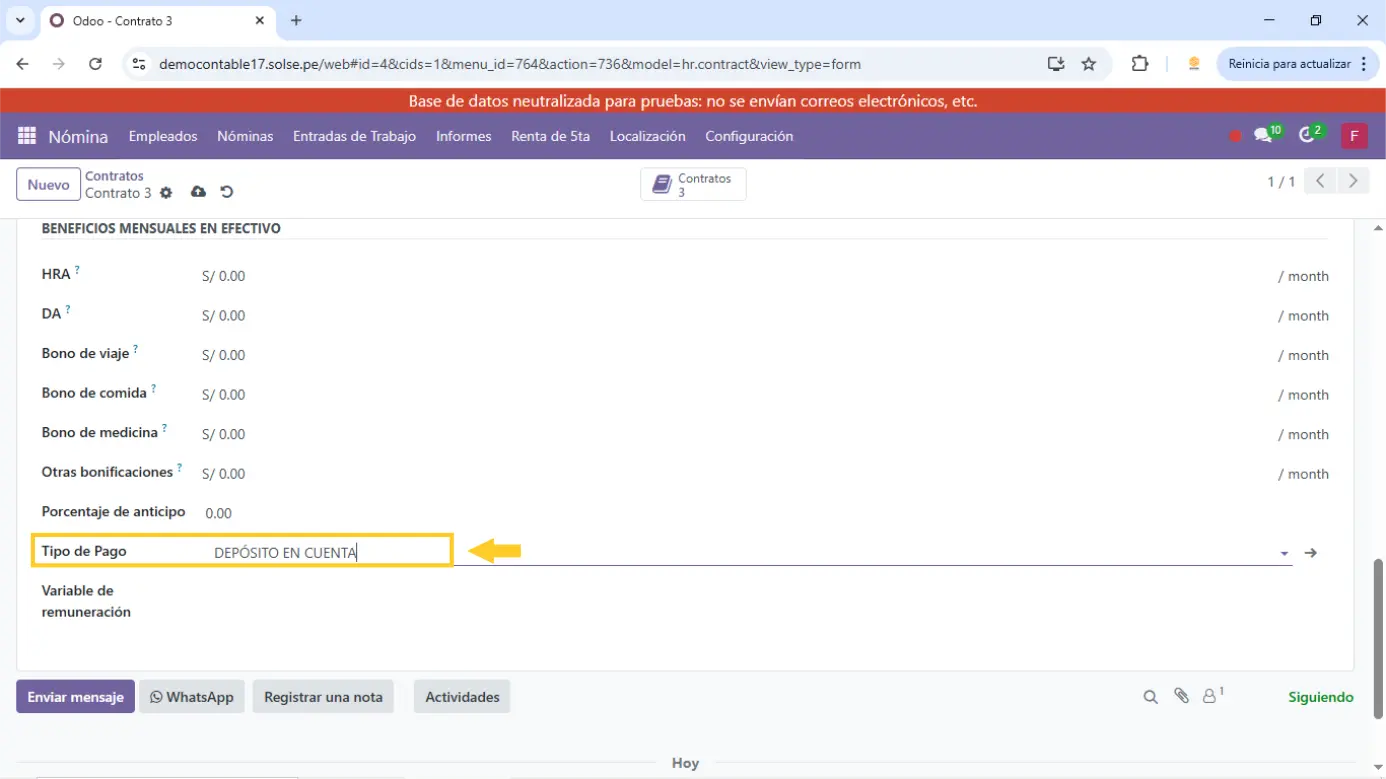Click the Nuevo button

tap(48, 185)
